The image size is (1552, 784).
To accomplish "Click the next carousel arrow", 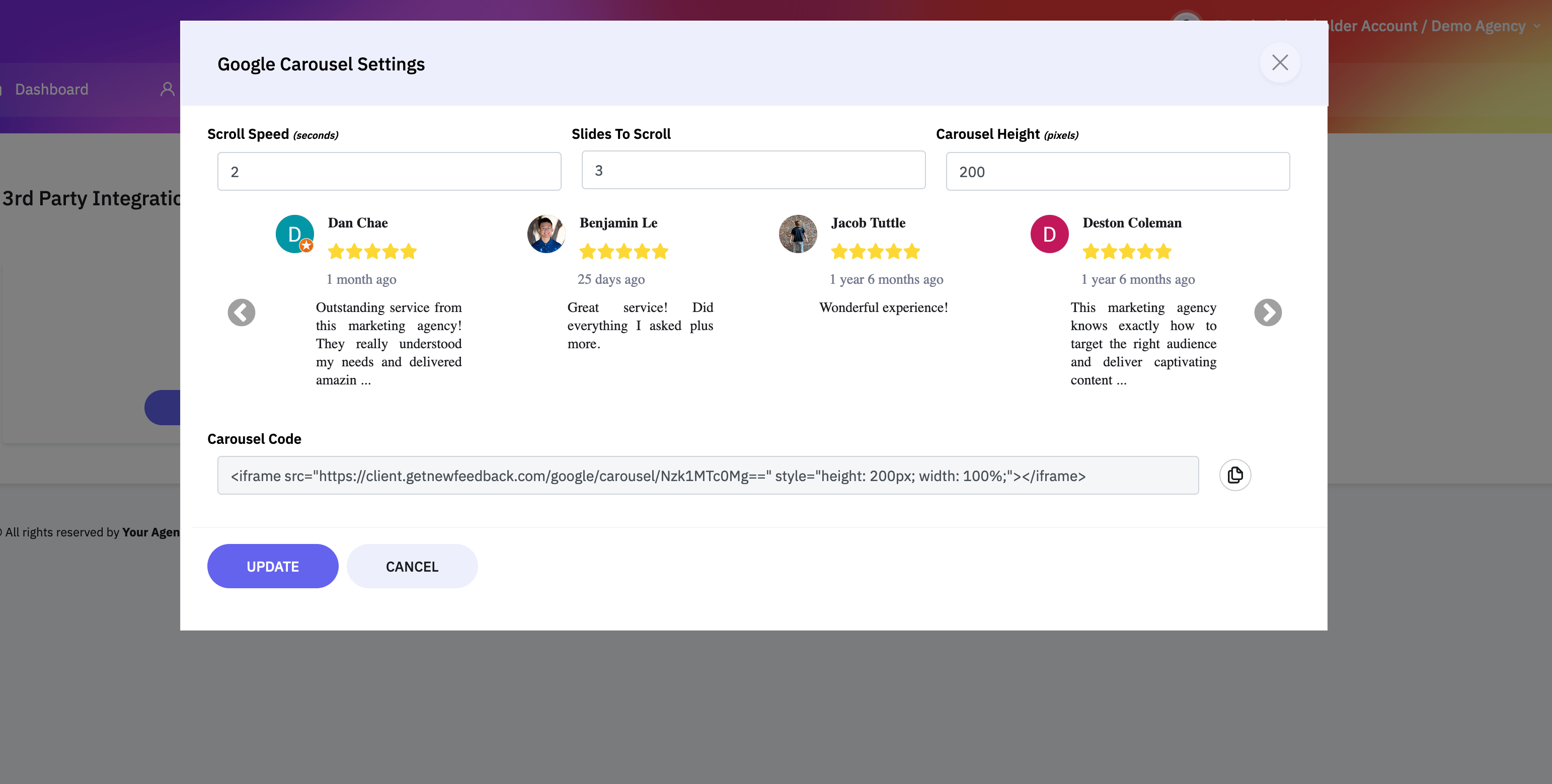I will point(1268,312).
